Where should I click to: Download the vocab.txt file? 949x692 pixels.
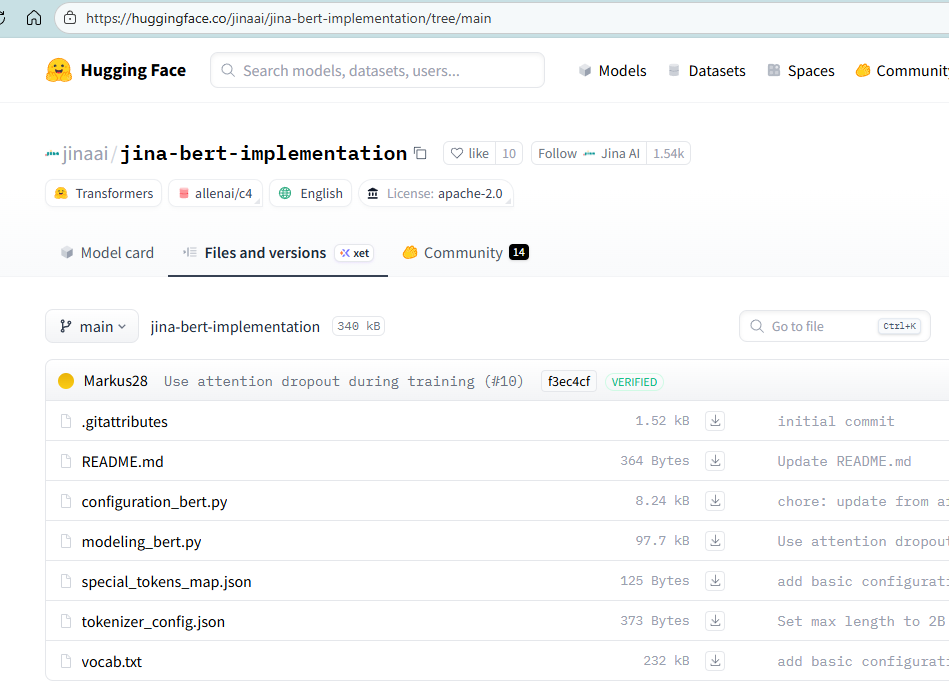pyautogui.click(x=715, y=661)
